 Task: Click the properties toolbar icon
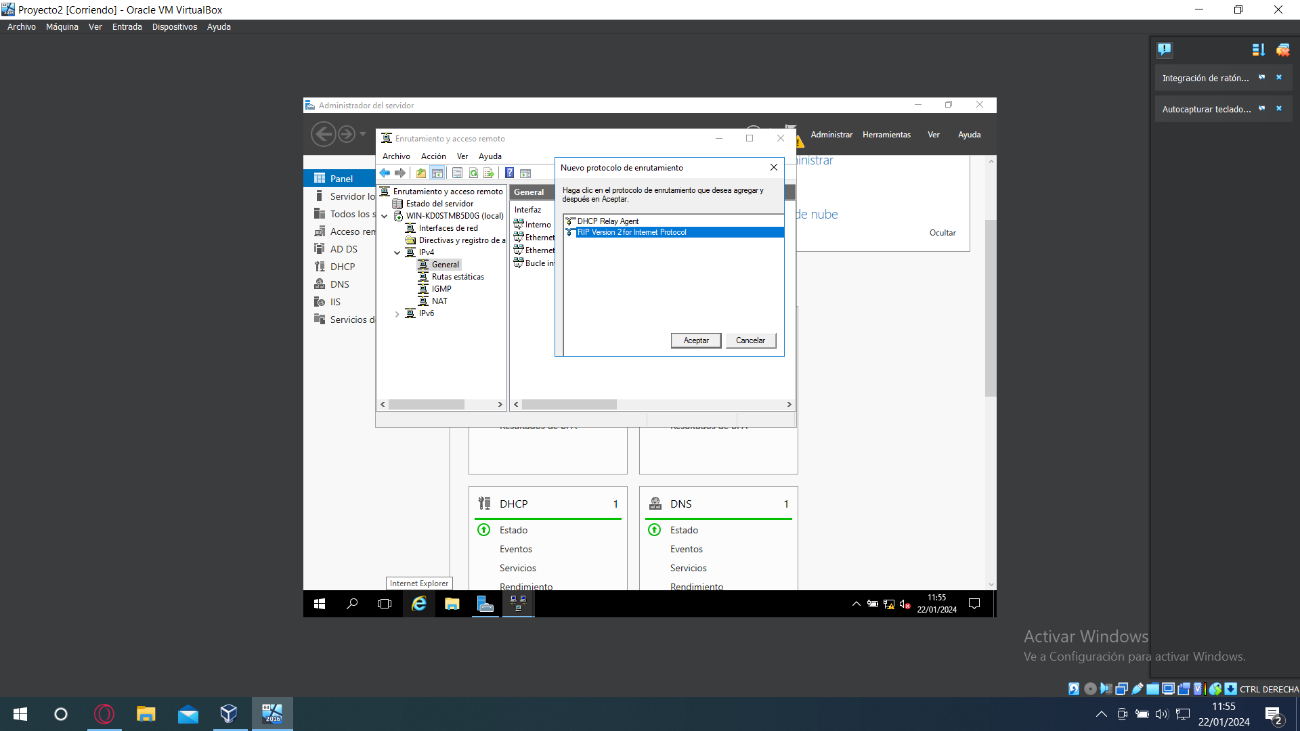(457, 173)
